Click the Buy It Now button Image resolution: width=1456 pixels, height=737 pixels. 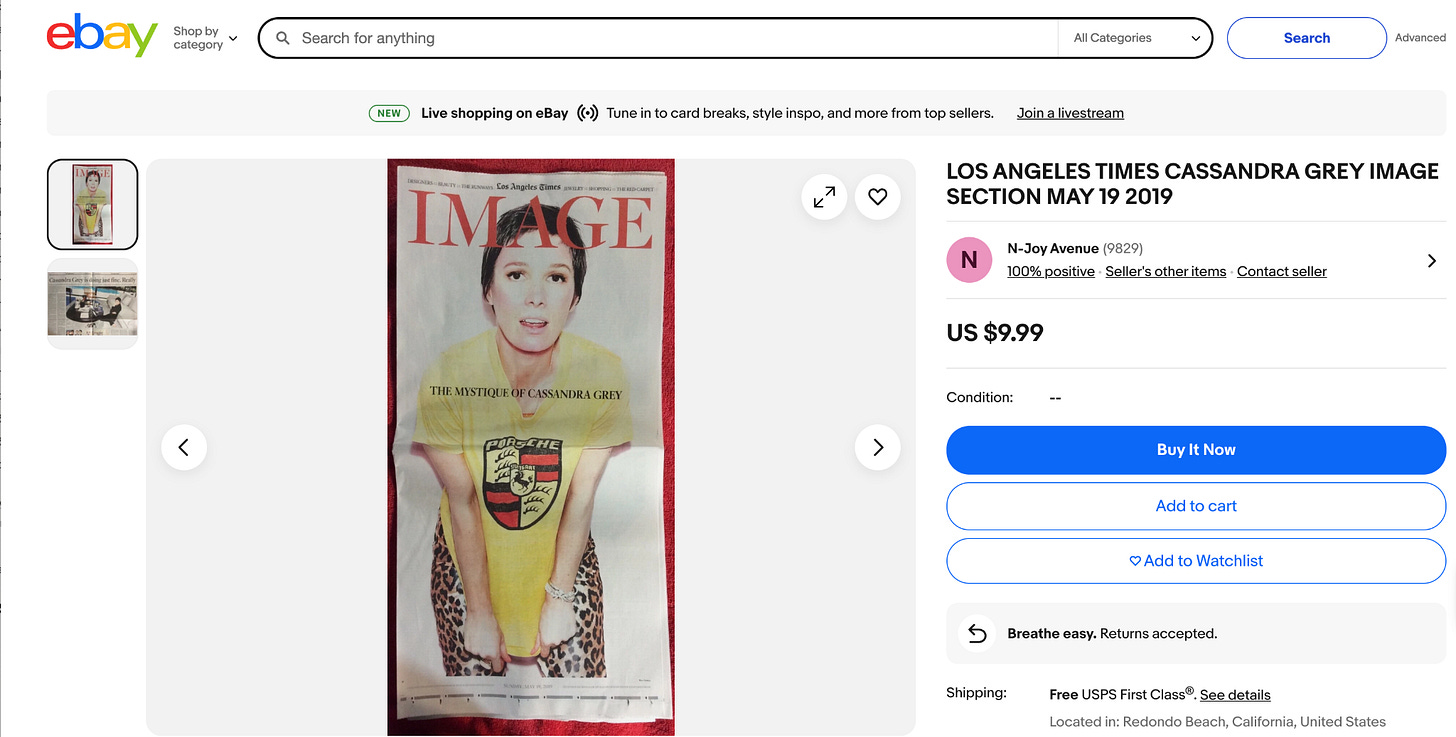pos(1196,450)
